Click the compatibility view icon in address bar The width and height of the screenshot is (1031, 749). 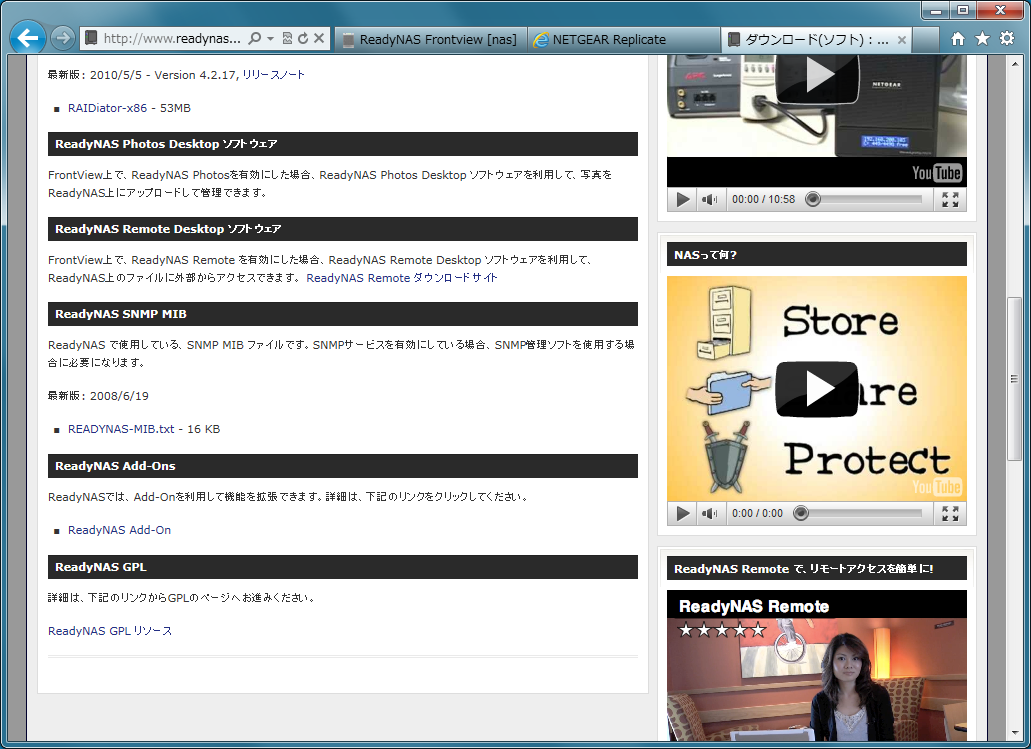[287, 38]
